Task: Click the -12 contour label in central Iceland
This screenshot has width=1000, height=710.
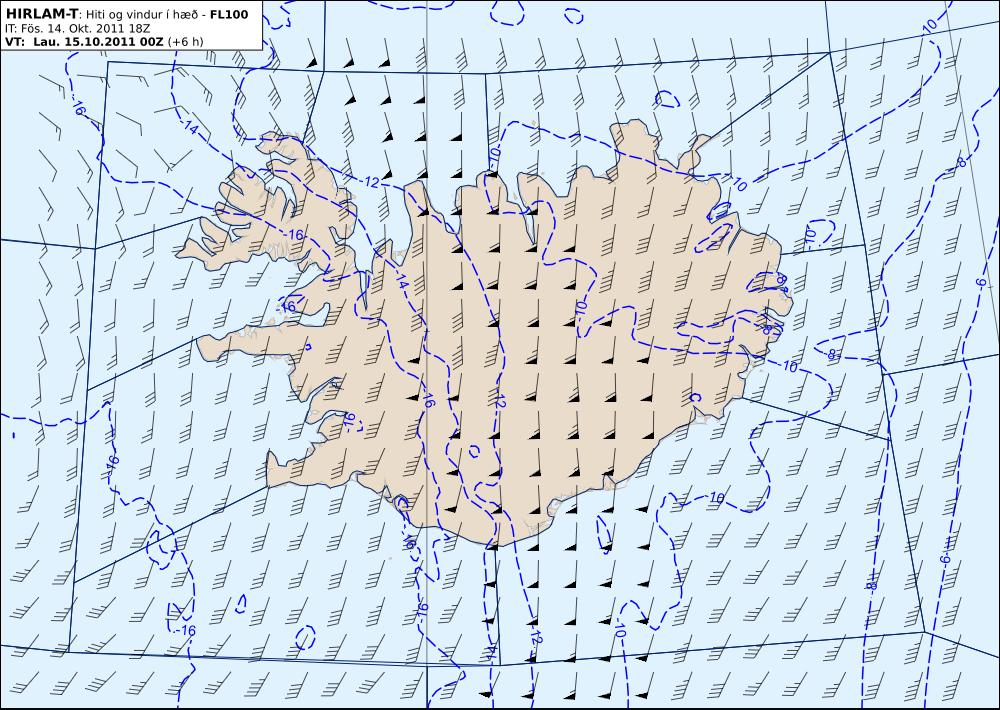Action: pos(499,402)
